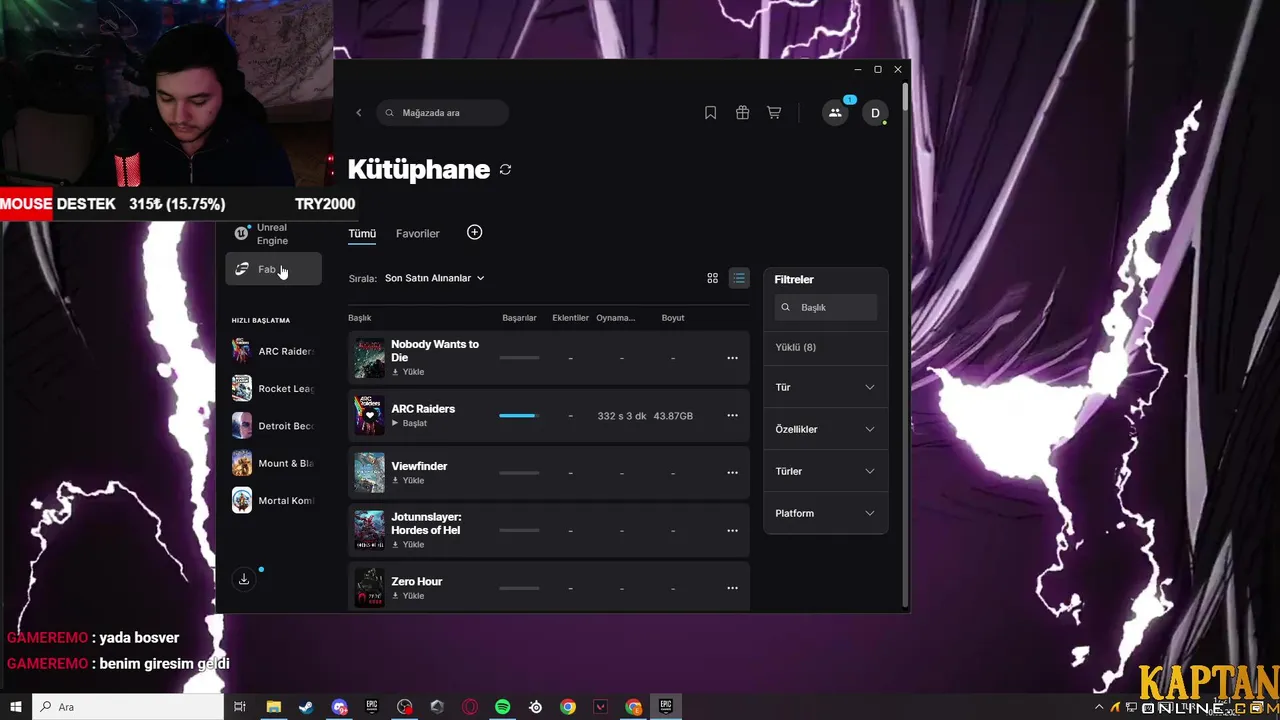Quick launch ARC Raiders from sidebar
Screen dimensions: 1280x720
tap(273, 351)
